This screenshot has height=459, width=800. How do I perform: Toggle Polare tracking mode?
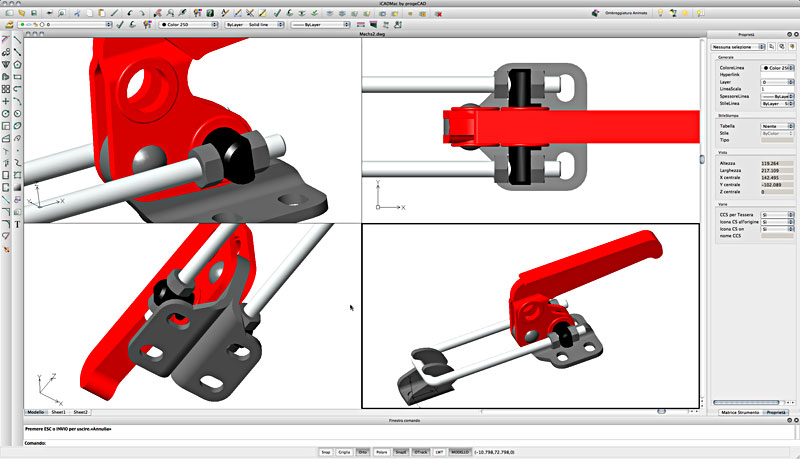tap(382, 452)
